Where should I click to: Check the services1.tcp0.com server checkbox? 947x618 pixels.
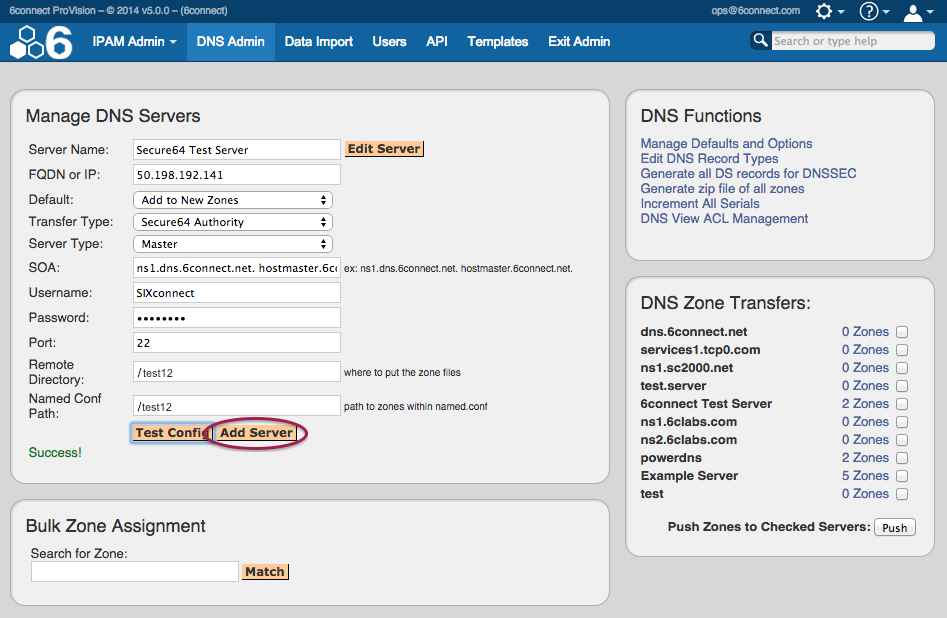click(902, 350)
